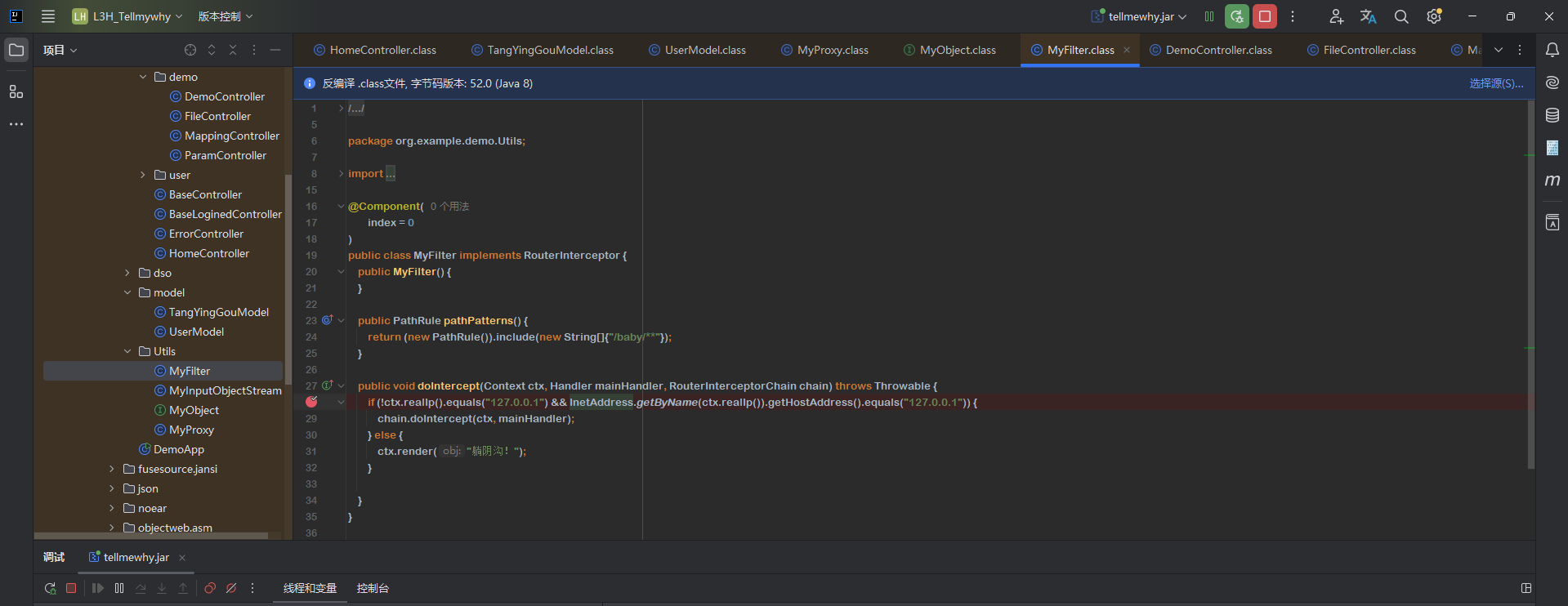This screenshot has width=1568, height=606.
Task: Open the 版本控制 version control menu
Action: click(226, 16)
